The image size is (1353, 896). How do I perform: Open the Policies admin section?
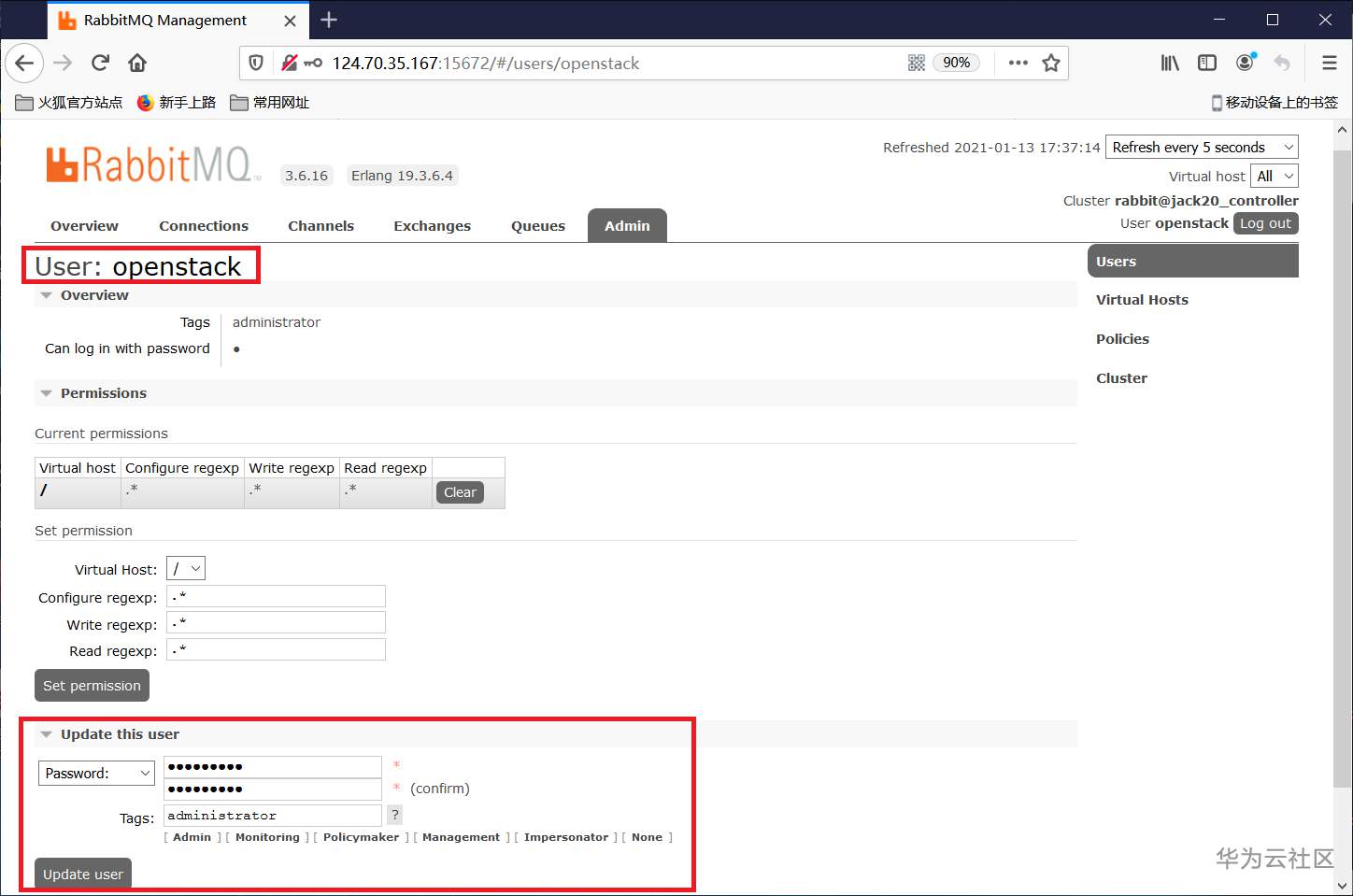(x=1122, y=339)
